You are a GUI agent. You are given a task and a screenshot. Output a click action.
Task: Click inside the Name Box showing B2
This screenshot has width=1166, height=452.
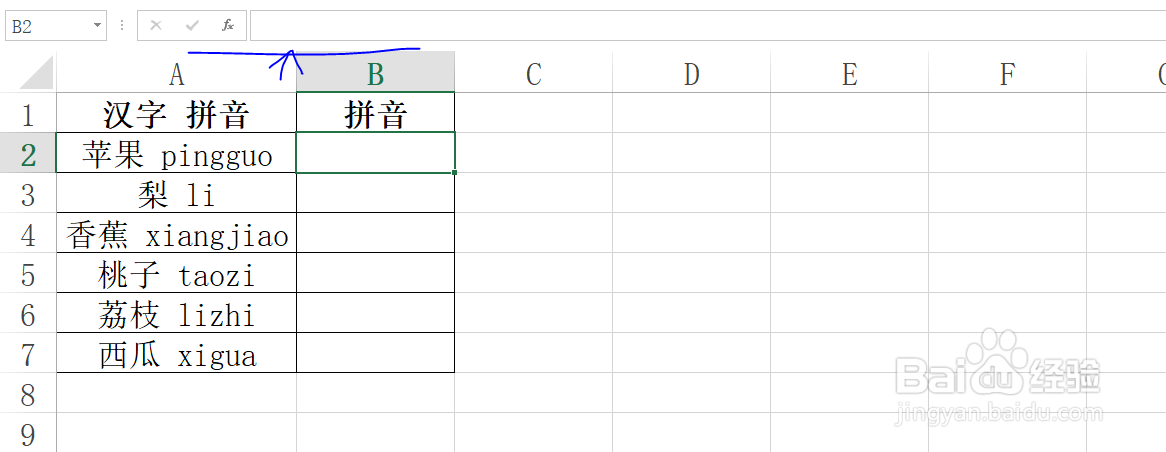[x=48, y=26]
